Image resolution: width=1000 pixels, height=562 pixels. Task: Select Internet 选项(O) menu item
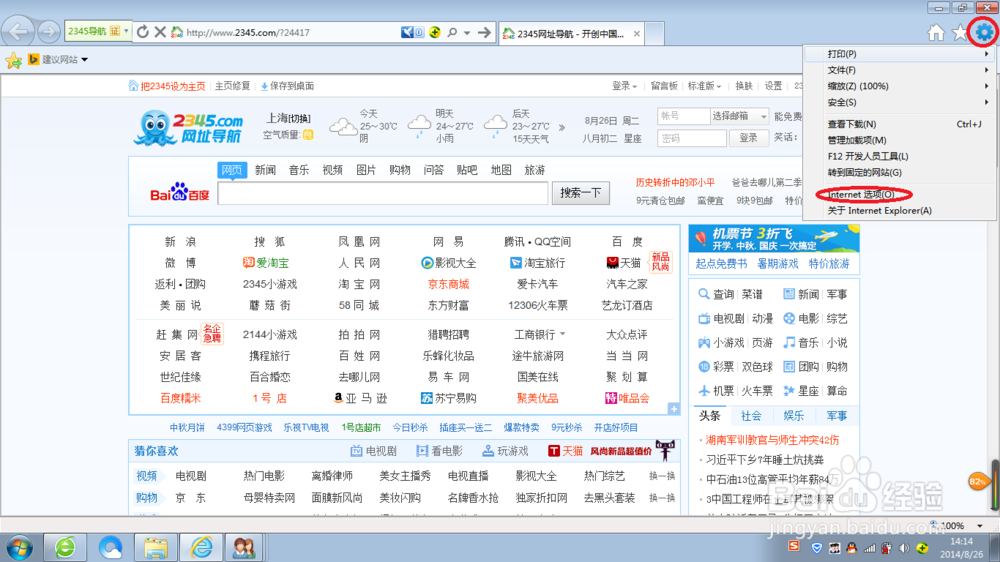coord(899,194)
